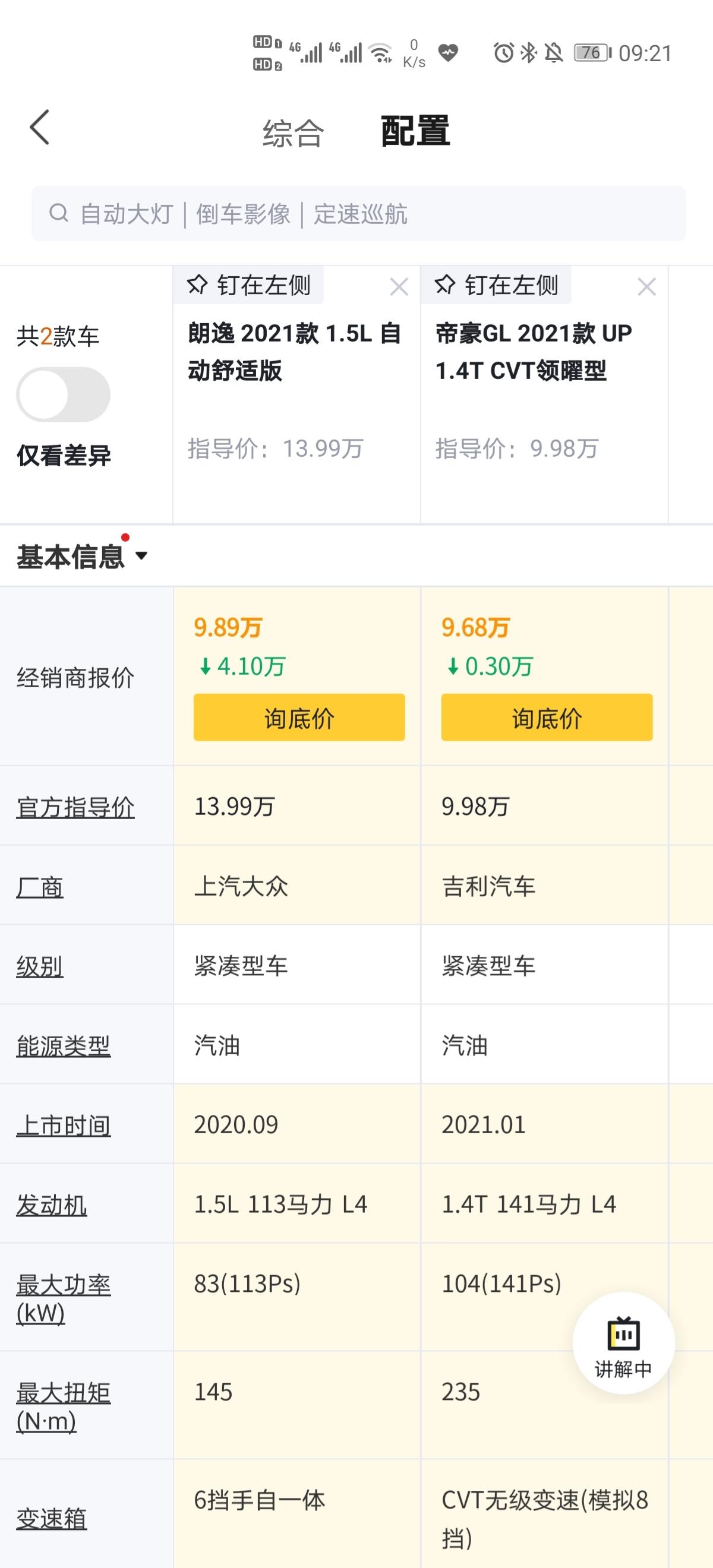This screenshot has height=1568, width=713.
Task: Tap the Bluetooth status icon
Action: [528, 53]
